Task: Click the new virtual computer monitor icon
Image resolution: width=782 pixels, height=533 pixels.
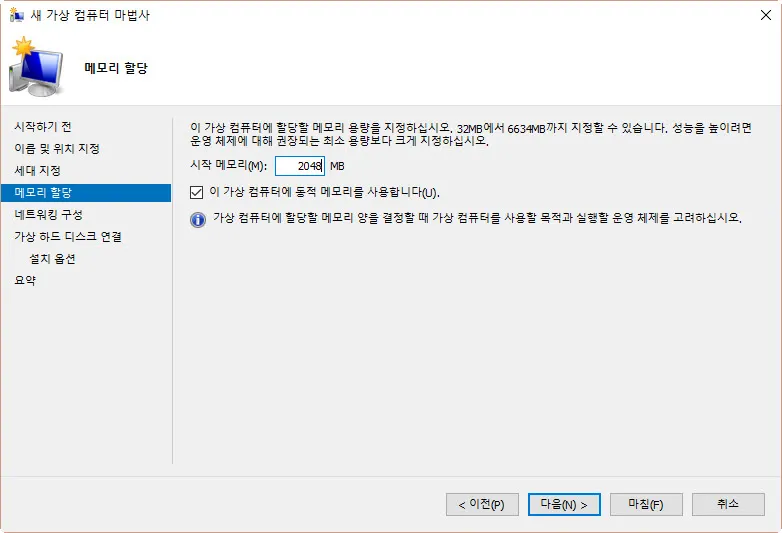Action: [36, 67]
